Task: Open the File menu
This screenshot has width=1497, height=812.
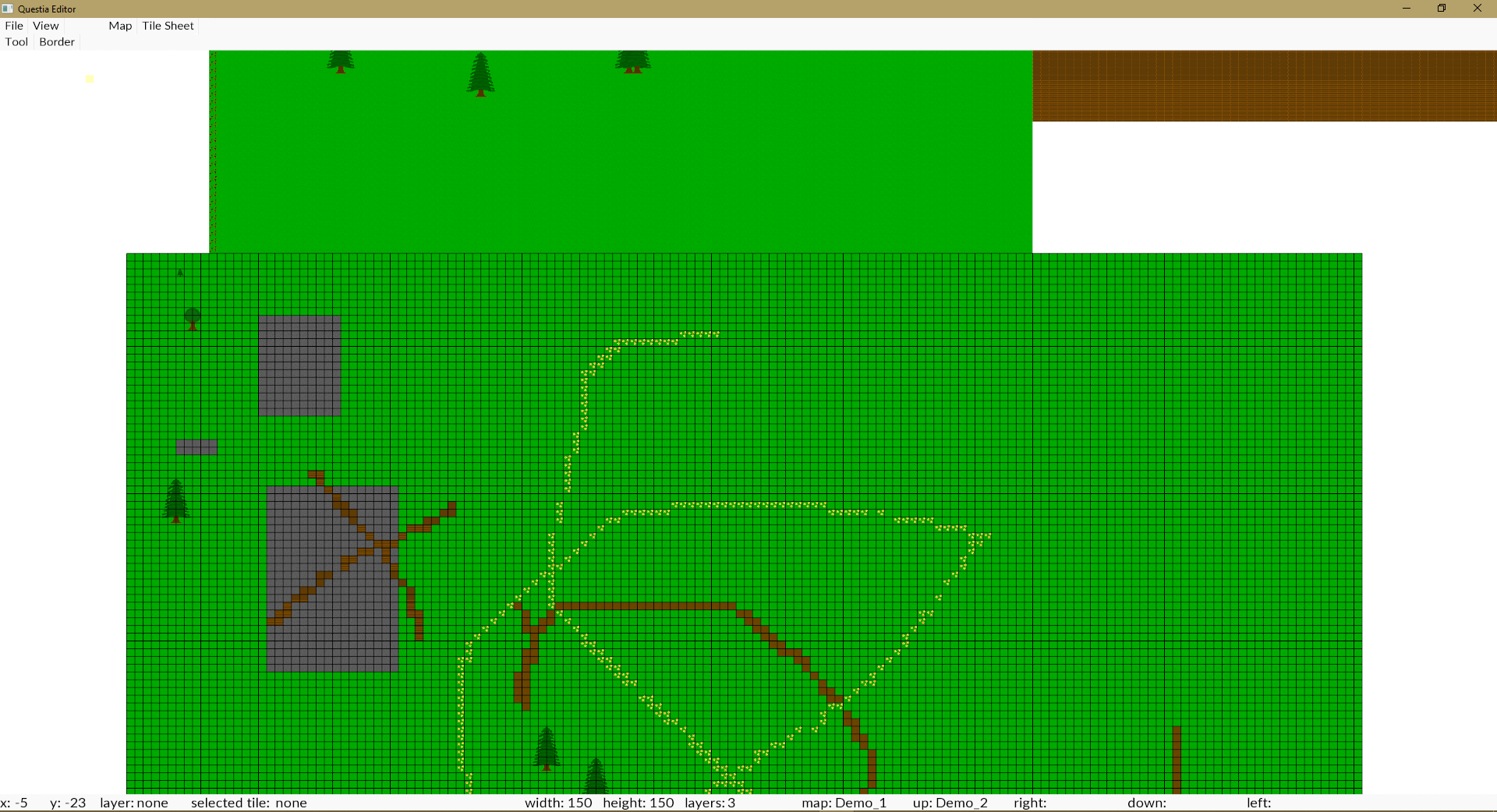Action: click(14, 26)
